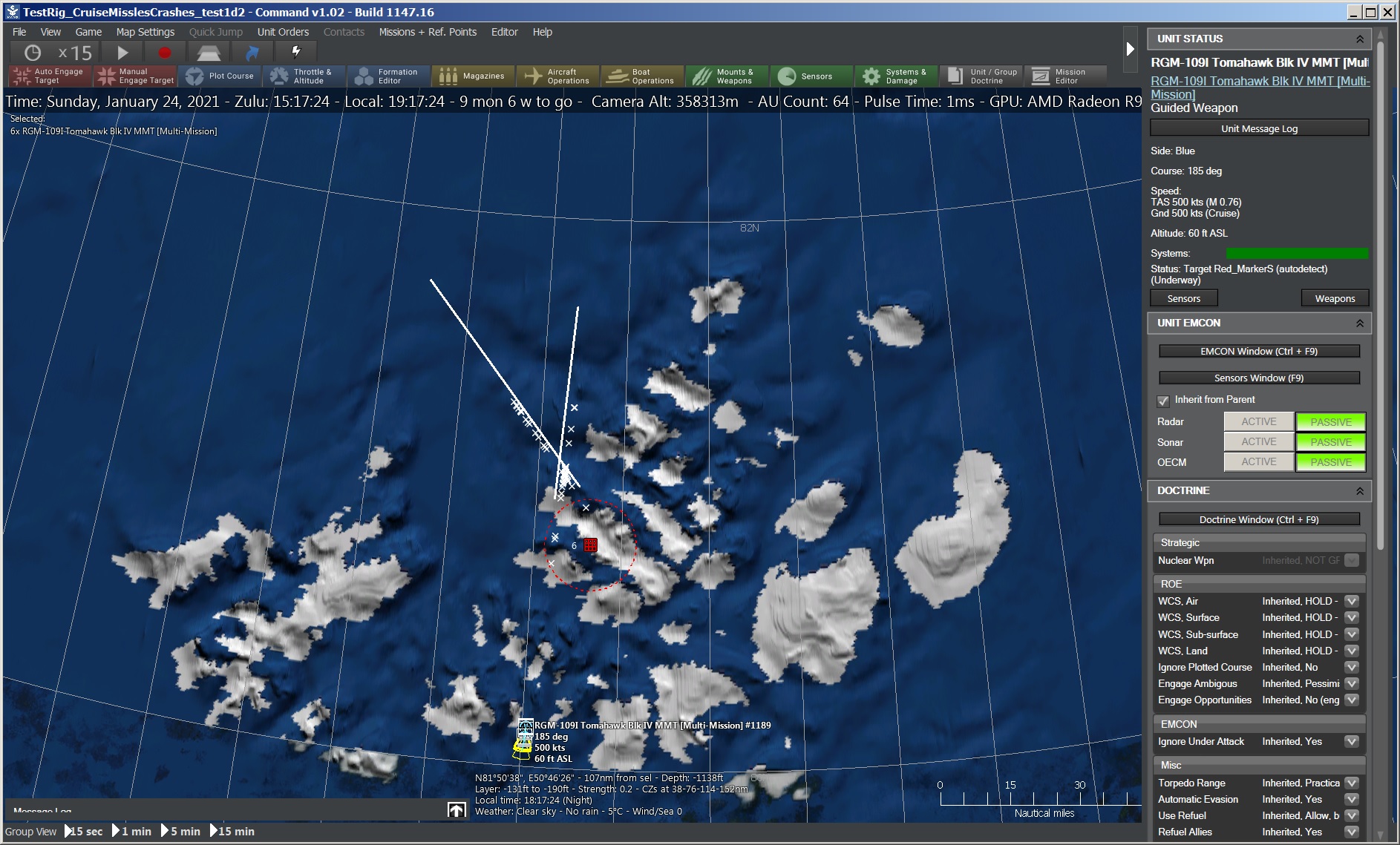Open Ignore Plotted Course dropdown

pyautogui.click(x=1351, y=667)
